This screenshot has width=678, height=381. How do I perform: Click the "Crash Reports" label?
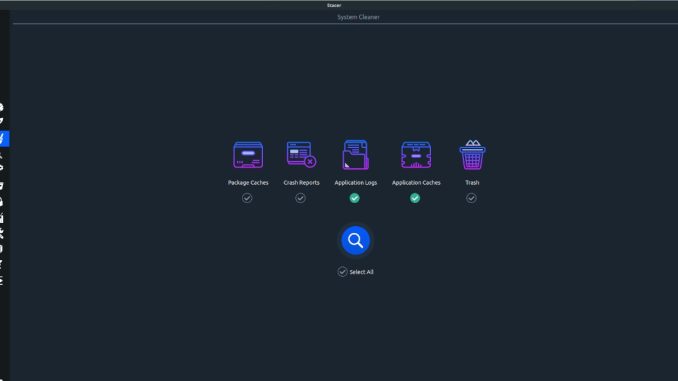(x=301, y=182)
